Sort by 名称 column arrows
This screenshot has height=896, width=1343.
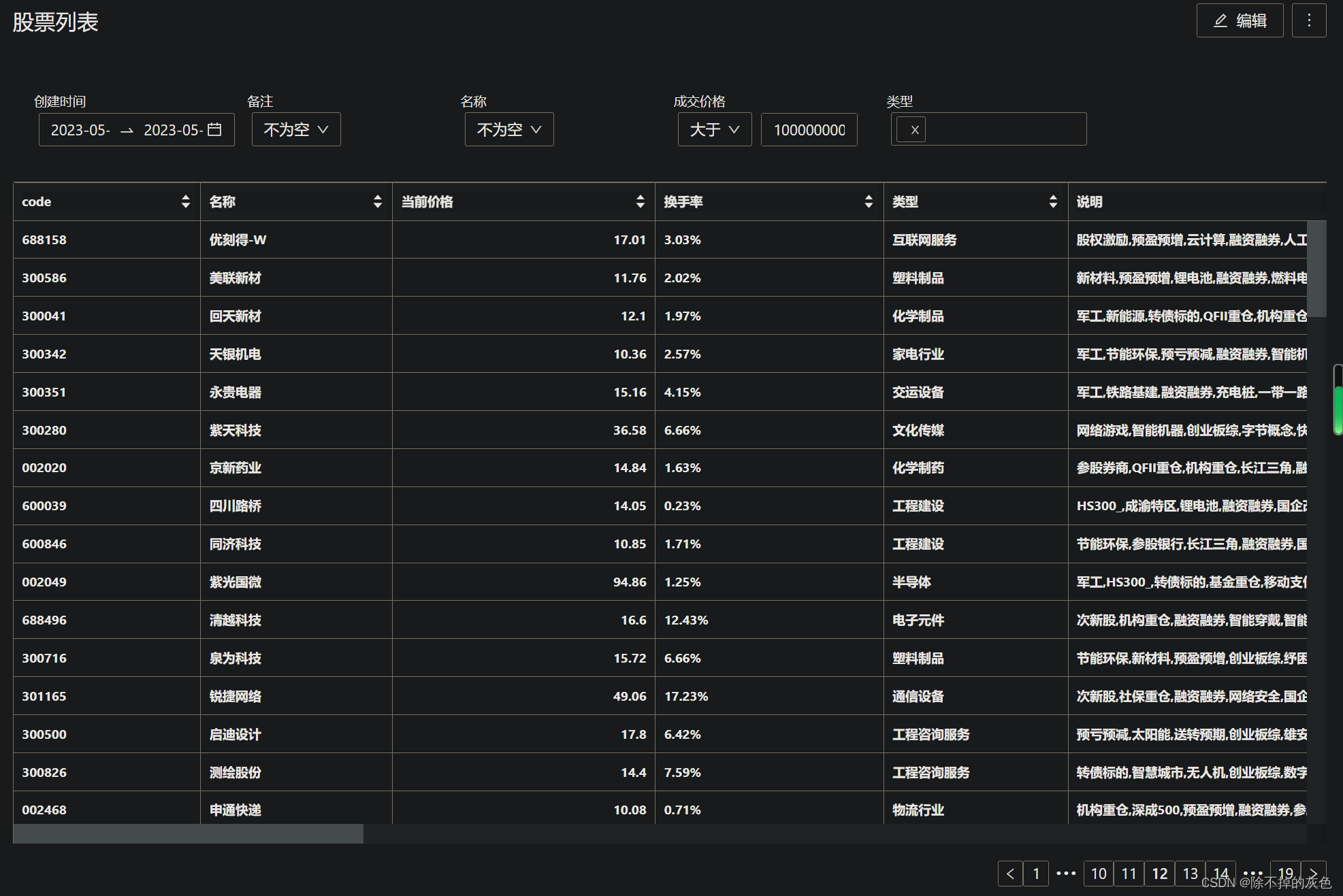(x=377, y=201)
